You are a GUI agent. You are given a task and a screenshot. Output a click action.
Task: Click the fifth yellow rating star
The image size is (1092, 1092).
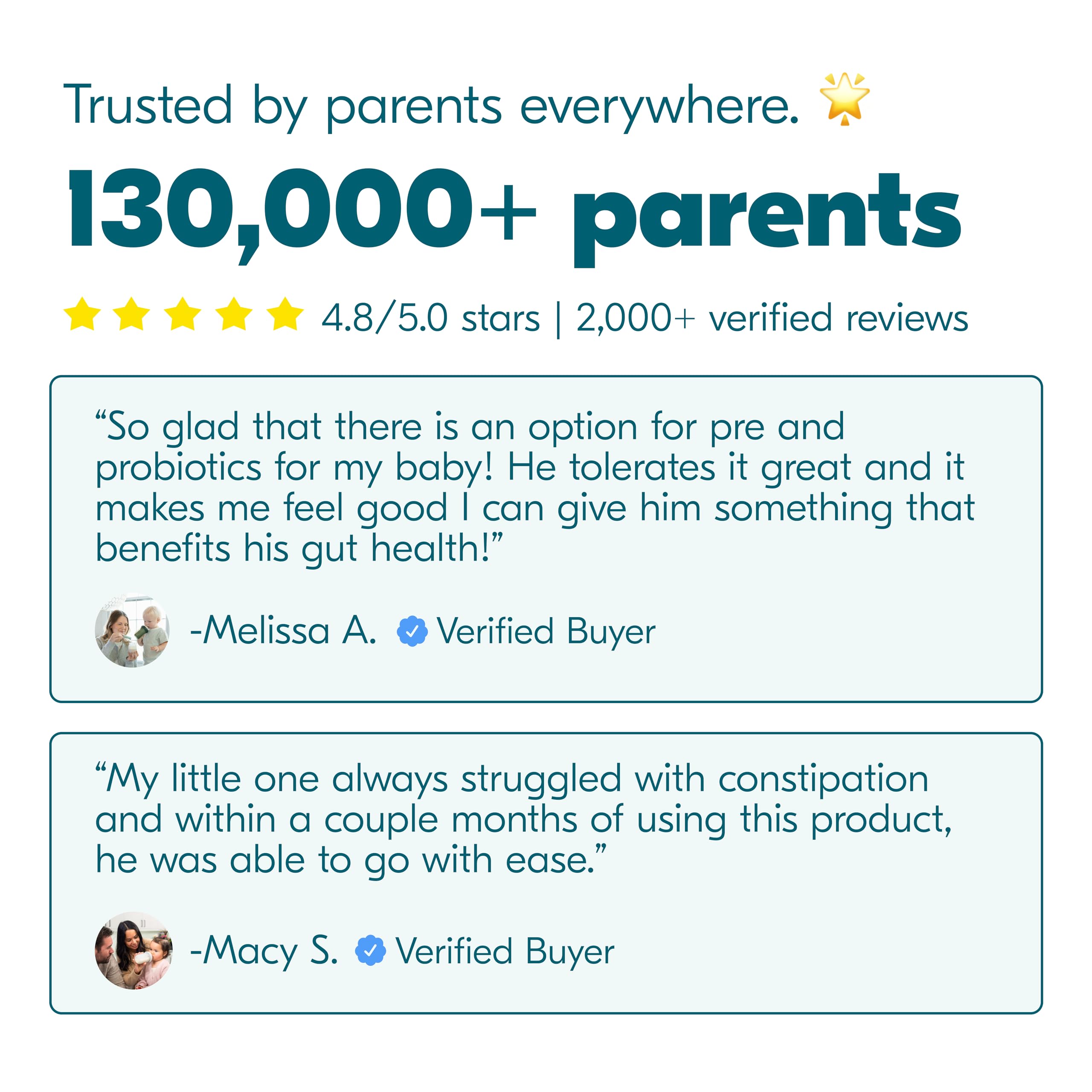(285, 314)
